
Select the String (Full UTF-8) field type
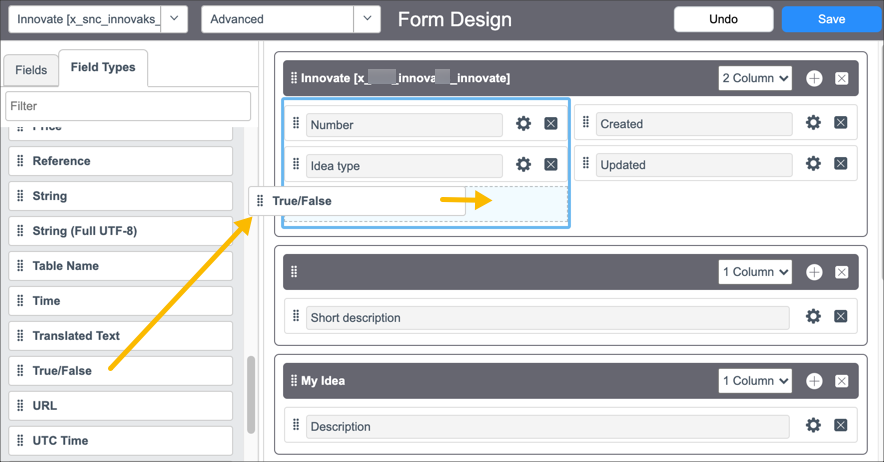[x=121, y=231]
